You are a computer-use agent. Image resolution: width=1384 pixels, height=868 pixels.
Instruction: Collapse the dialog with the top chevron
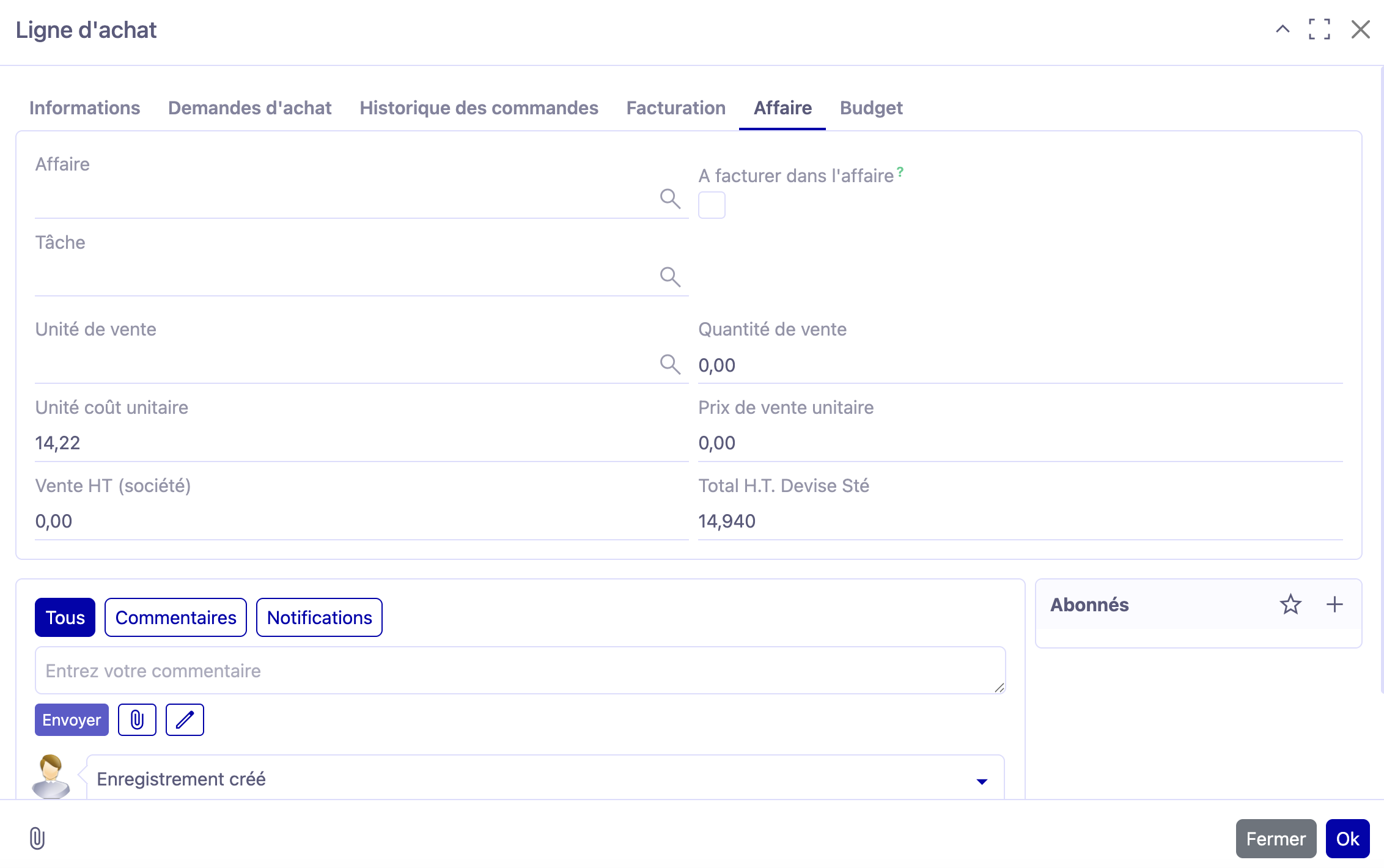click(x=1282, y=29)
